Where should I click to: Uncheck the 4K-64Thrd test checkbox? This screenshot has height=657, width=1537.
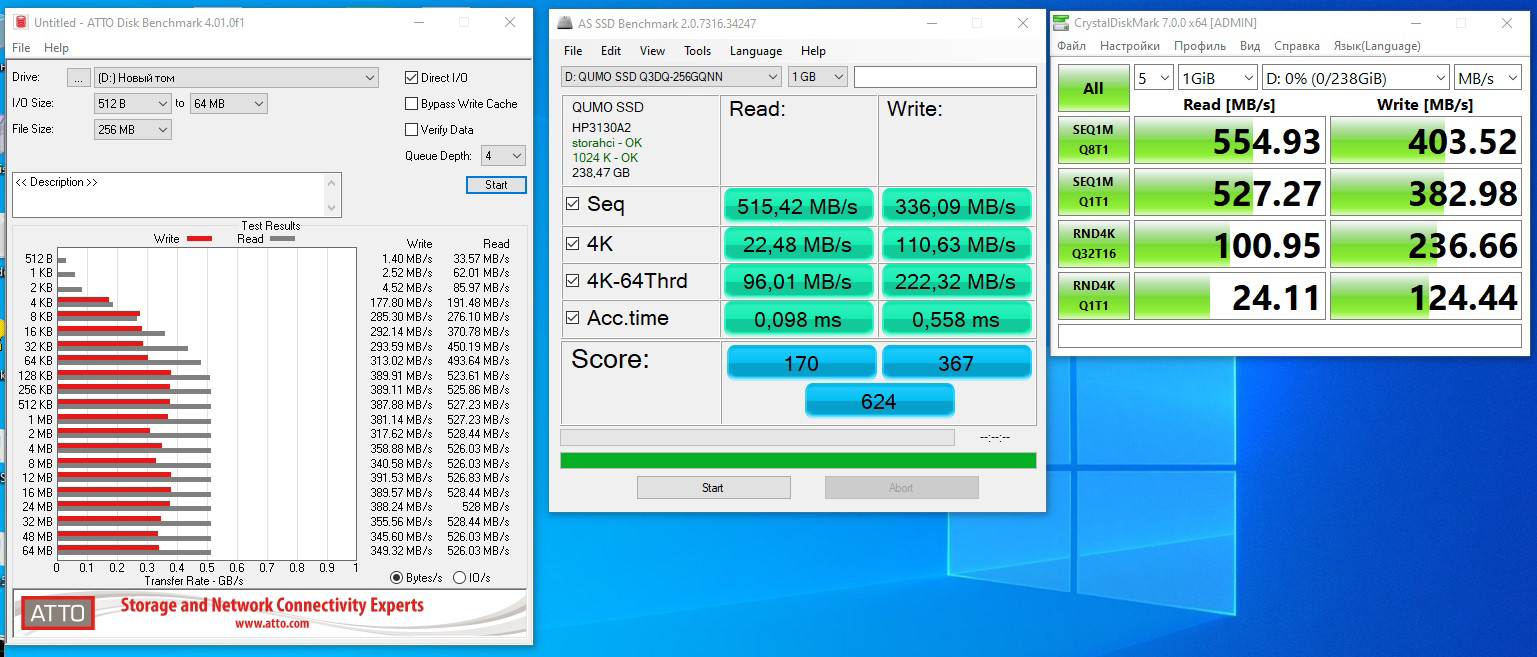coord(573,281)
